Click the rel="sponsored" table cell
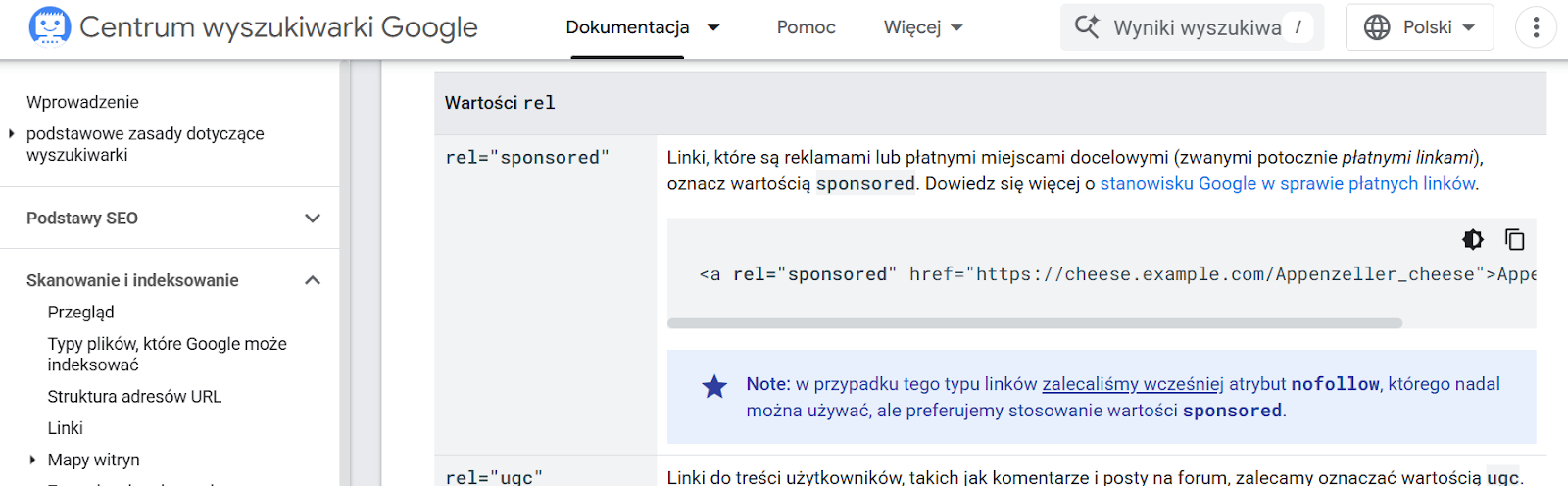Screen dimensions: 1568x486 545,295
